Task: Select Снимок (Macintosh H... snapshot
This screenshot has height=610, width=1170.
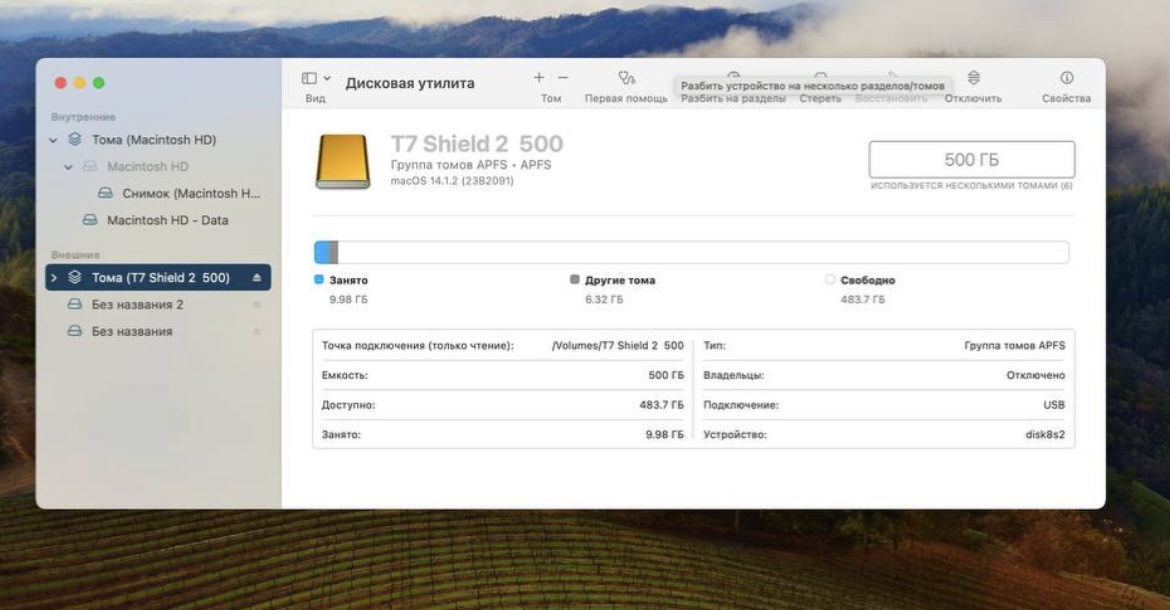Action: [x=191, y=193]
